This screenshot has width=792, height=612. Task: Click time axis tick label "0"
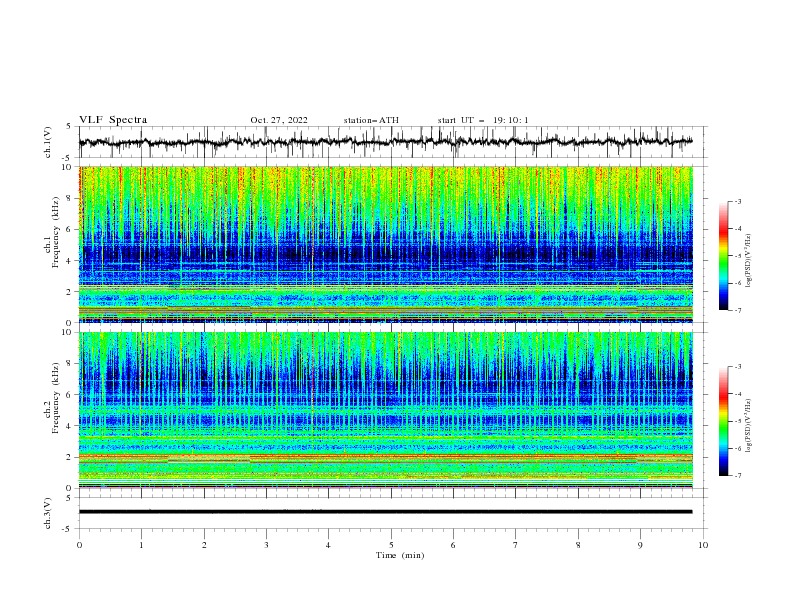point(79,545)
